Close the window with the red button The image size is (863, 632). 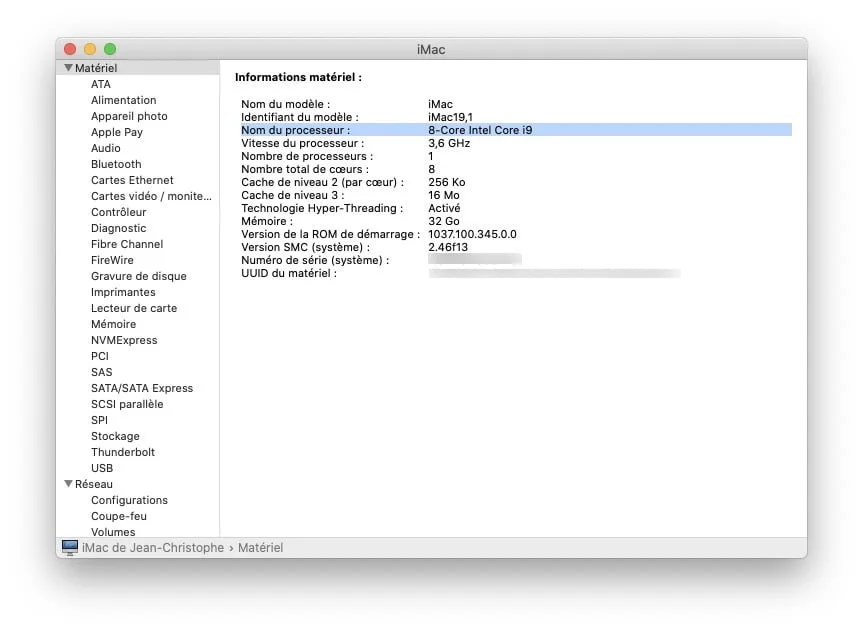click(x=70, y=49)
